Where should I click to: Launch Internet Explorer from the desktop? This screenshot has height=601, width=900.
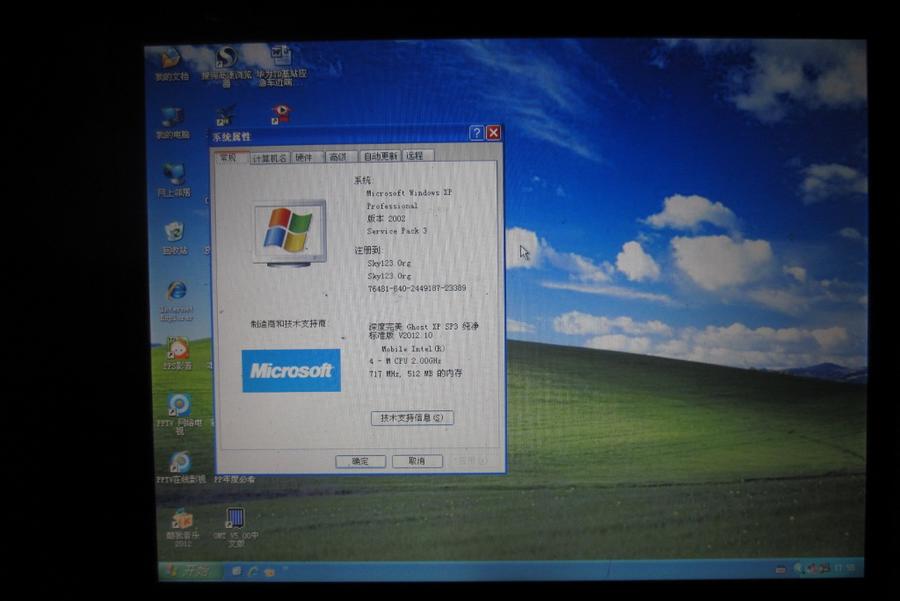tap(177, 300)
